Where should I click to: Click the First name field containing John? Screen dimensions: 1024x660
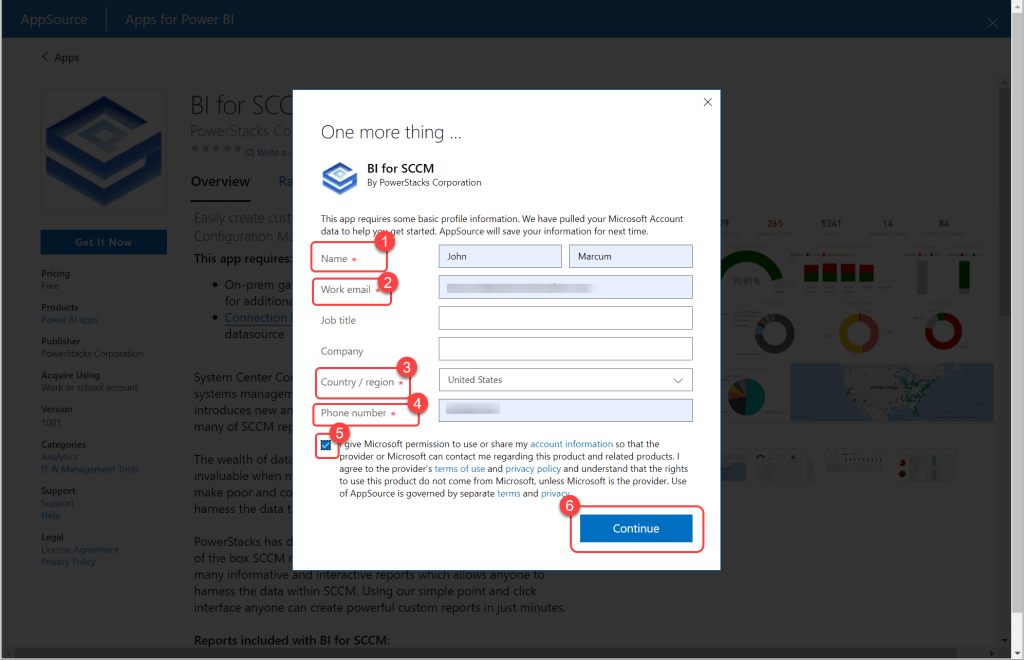pyautogui.click(x=500, y=257)
